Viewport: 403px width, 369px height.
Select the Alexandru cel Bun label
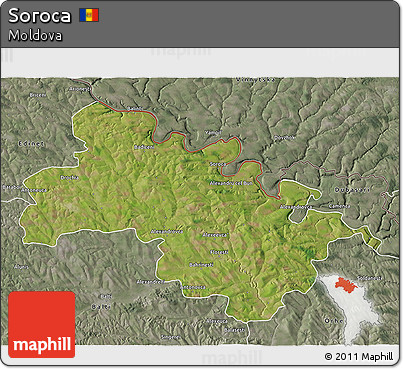231,183
